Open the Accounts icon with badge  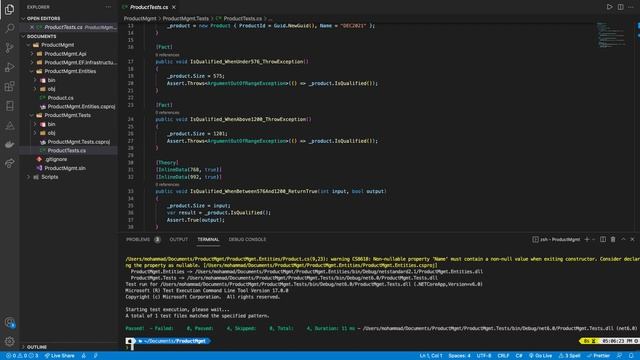tap(9, 322)
